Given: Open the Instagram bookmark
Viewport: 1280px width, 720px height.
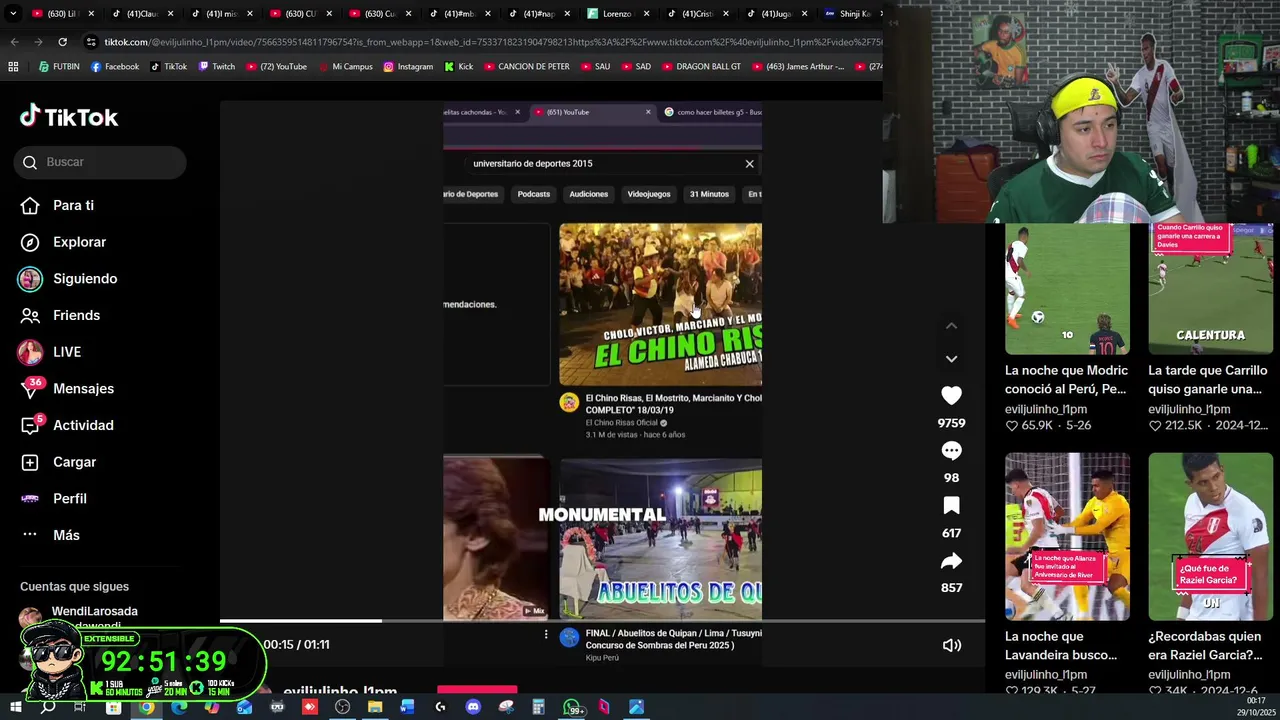Looking at the screenshot, I should 408,67.
